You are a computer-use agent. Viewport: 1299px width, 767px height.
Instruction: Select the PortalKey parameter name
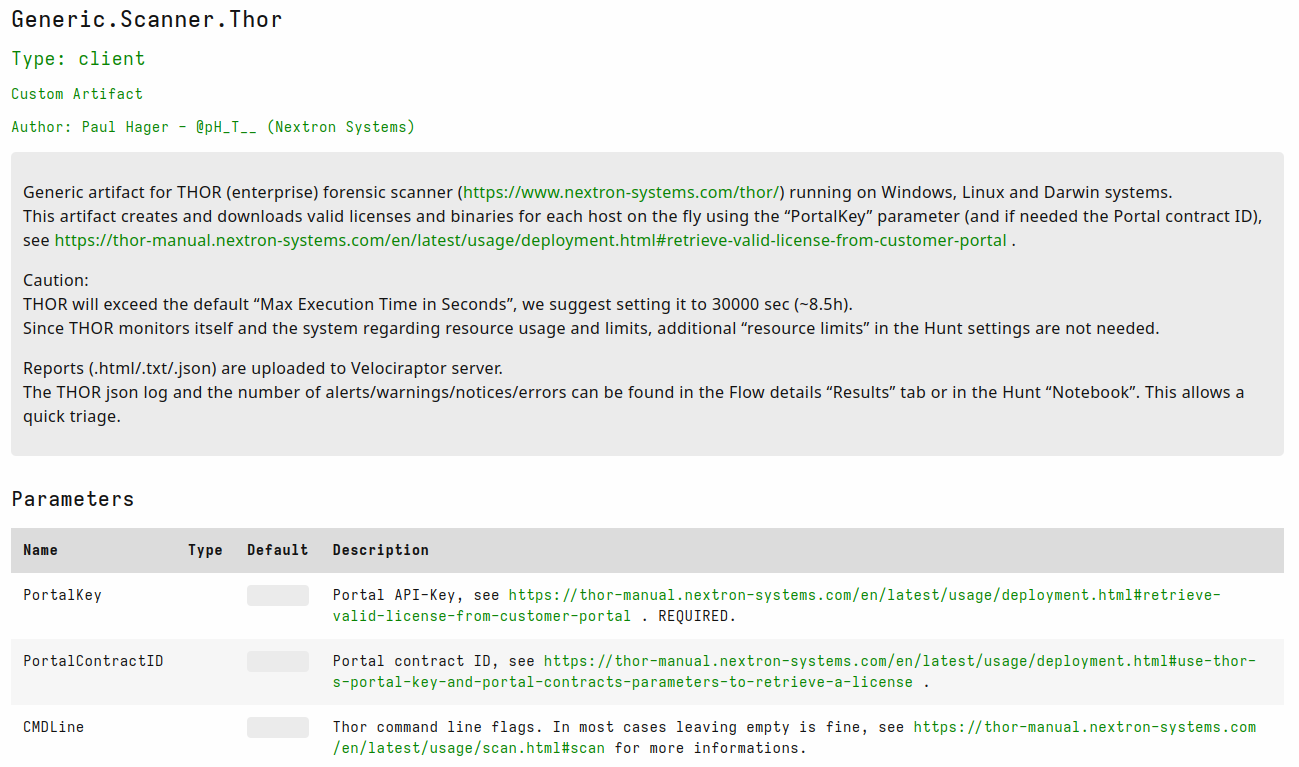(x=62, y=595)
